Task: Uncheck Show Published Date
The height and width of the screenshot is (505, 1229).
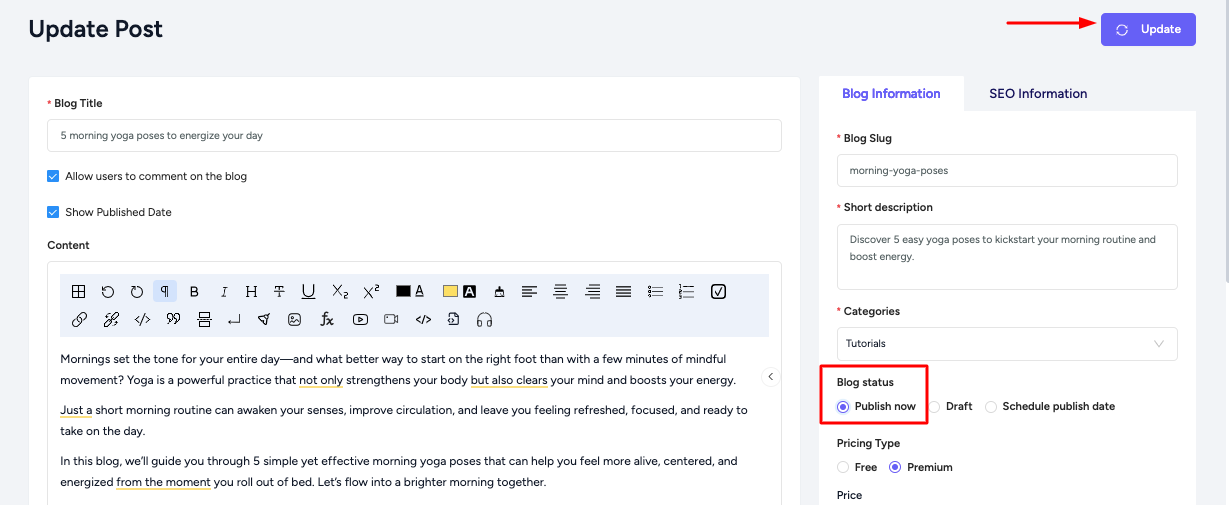Action: click(54, 212)
